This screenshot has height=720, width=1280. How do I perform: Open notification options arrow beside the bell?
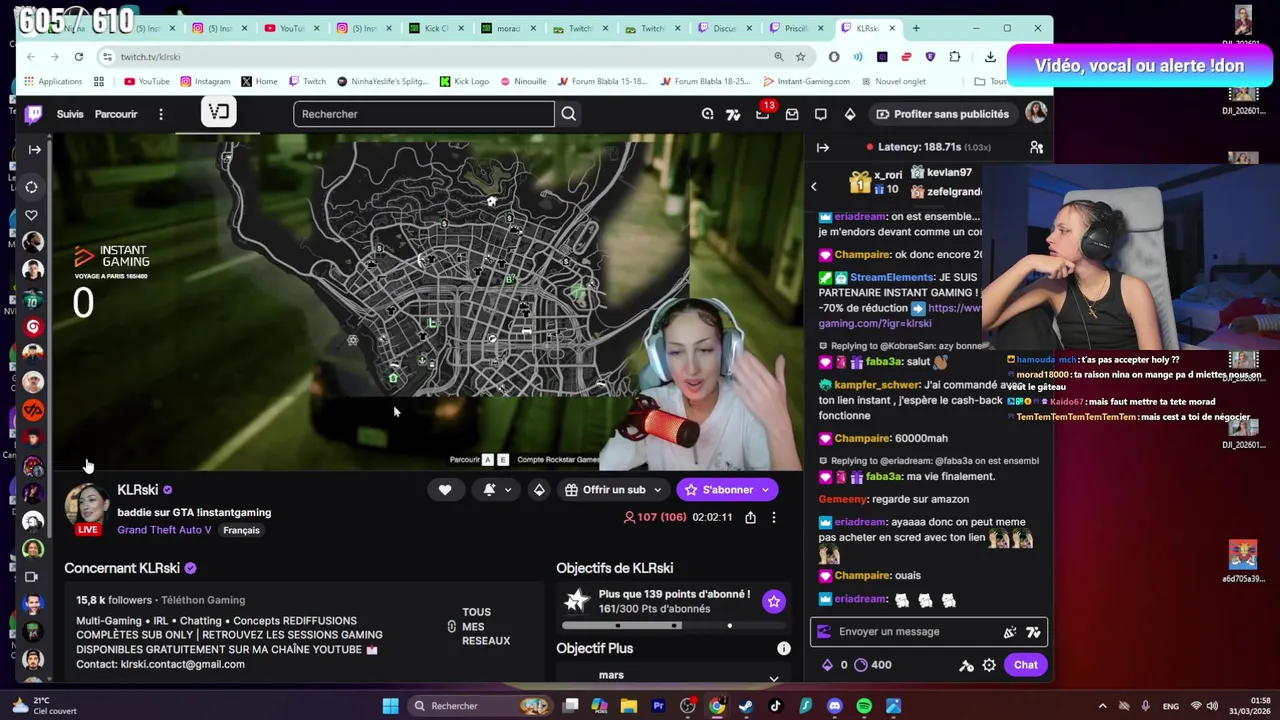coord(508,490)
